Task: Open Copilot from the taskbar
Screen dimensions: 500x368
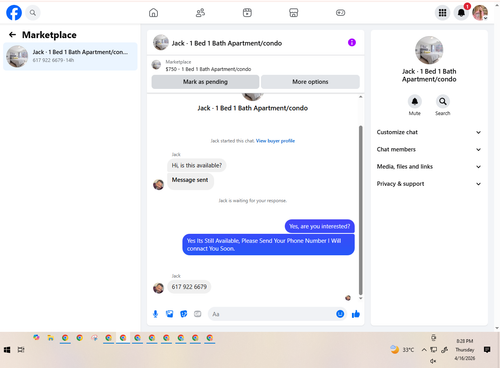Action: (36, 338)
